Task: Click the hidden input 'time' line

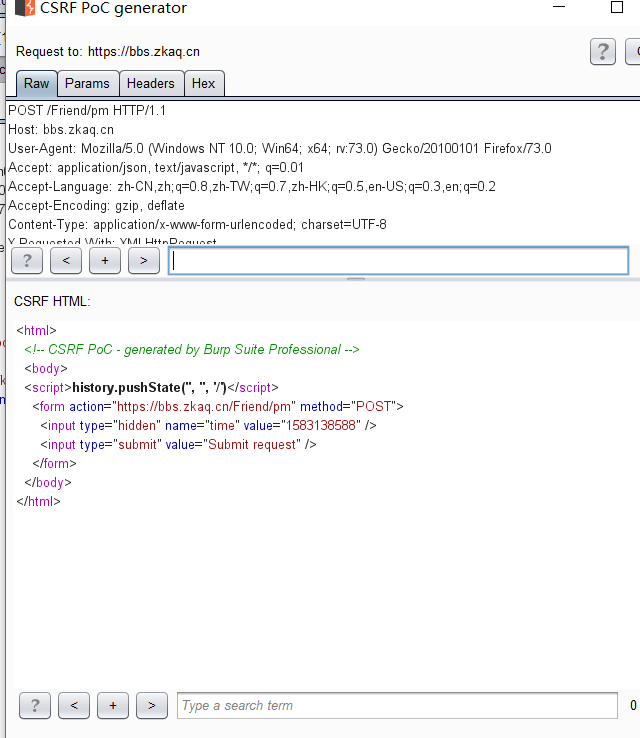Action: click(x=208, y=425)
